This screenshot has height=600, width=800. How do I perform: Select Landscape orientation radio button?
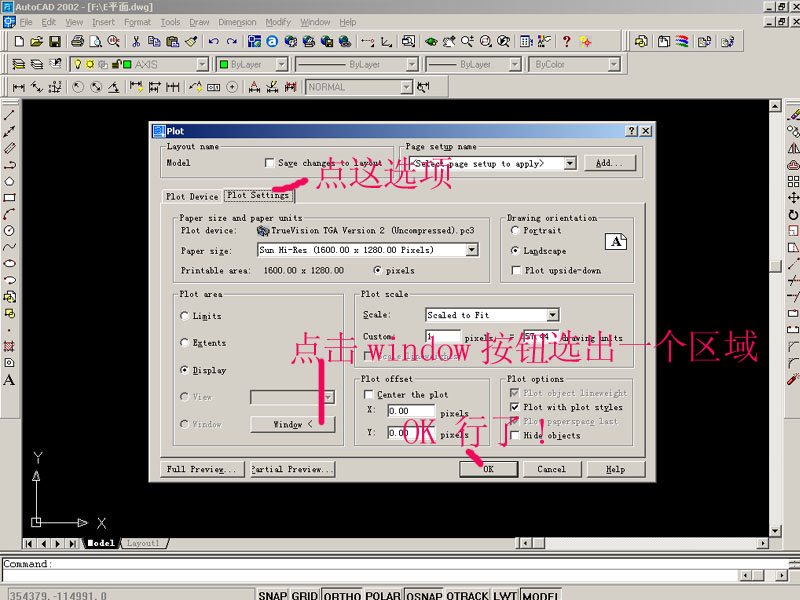click(x=515, y=251)
